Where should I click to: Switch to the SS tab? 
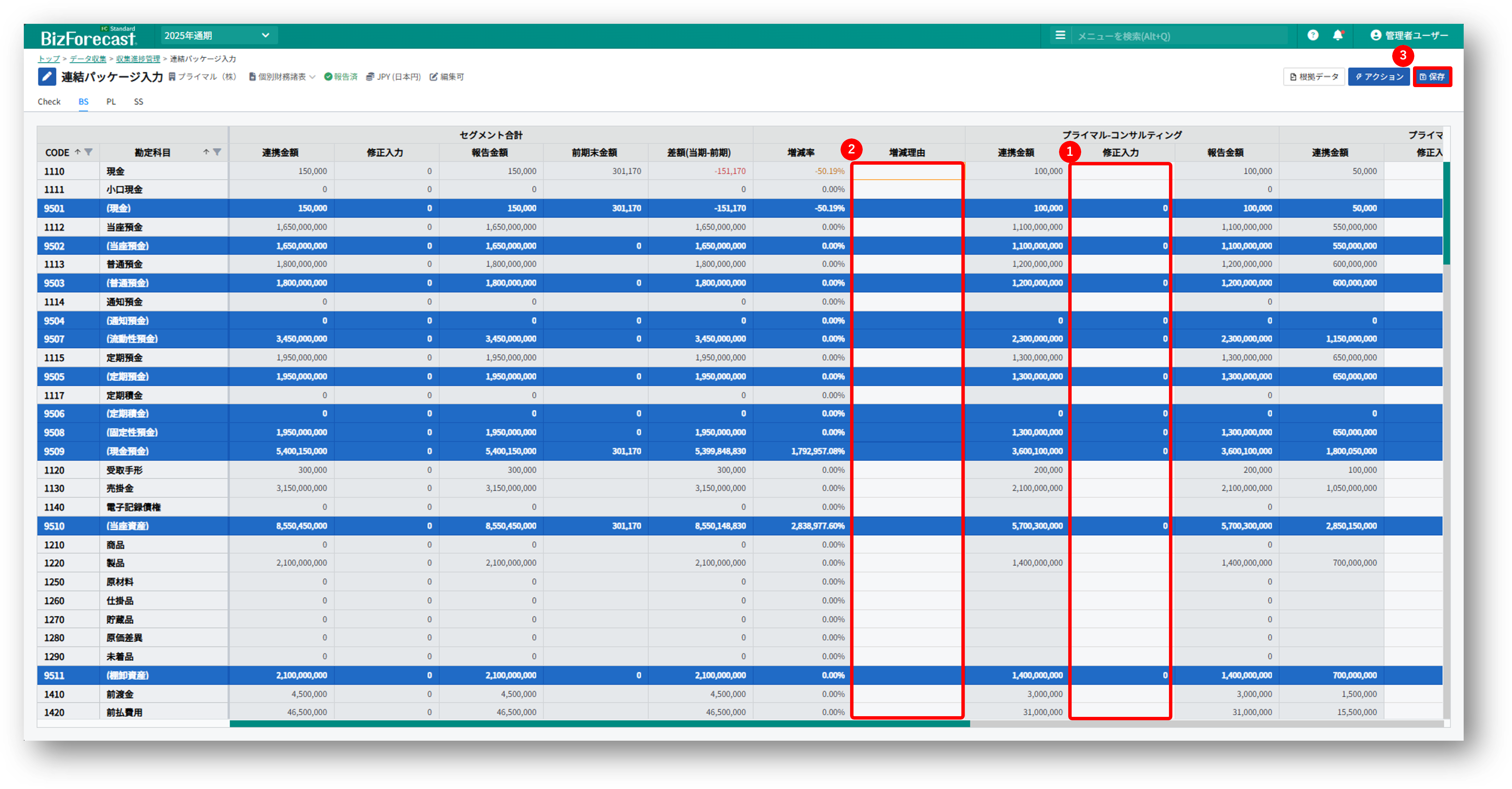(x=139, y=101)
